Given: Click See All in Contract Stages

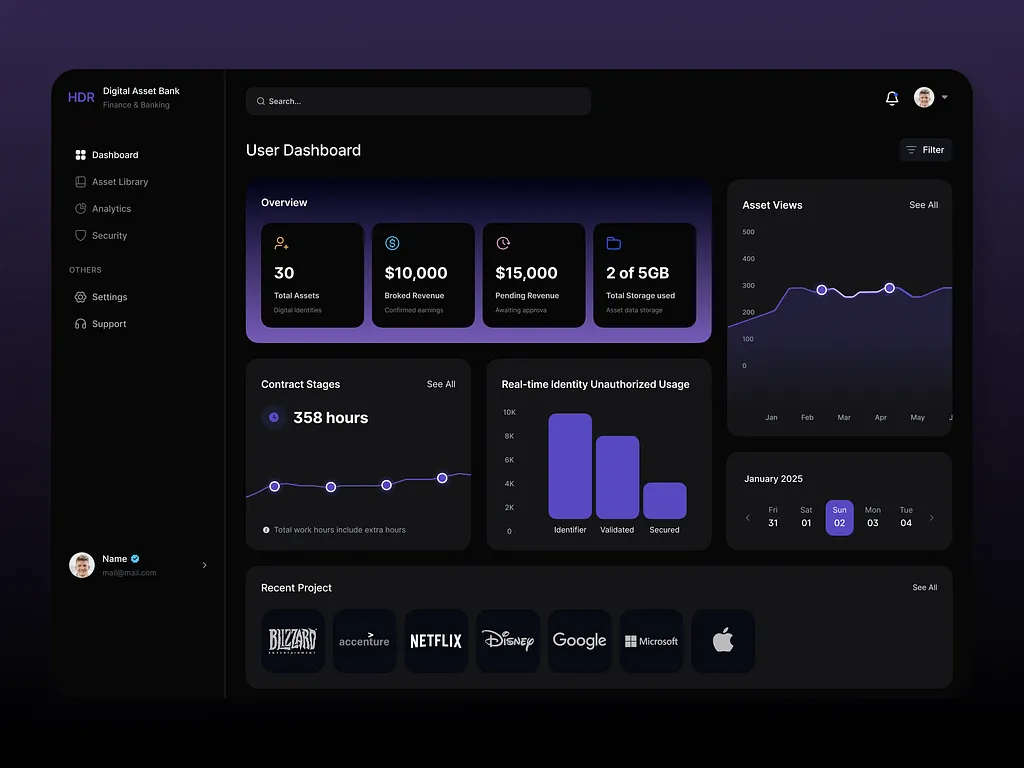Looking at the screenshot, I should tap(441, 384).
